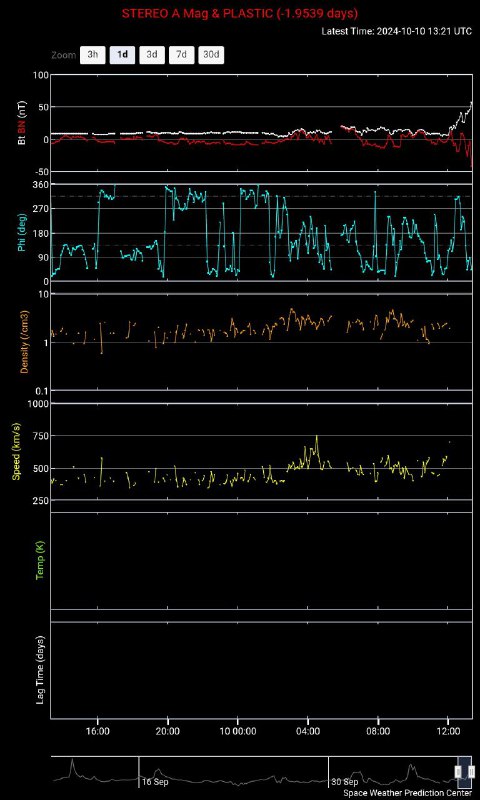Click the STEREO A Mag & PLASTIC title

click(240, 13)
